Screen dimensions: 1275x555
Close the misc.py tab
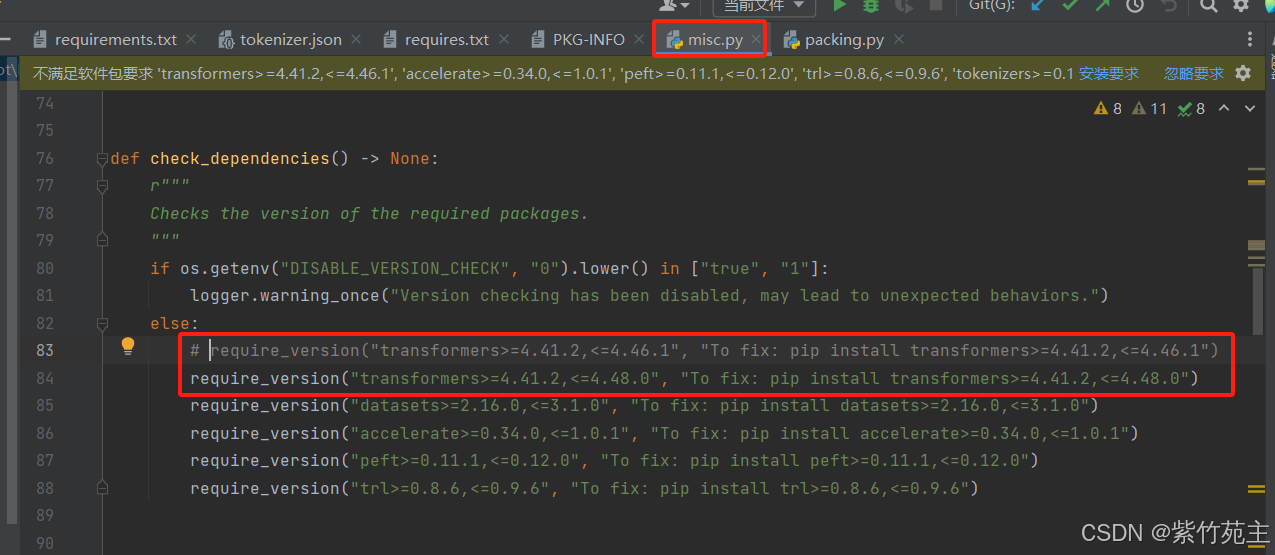coord(757,40)
